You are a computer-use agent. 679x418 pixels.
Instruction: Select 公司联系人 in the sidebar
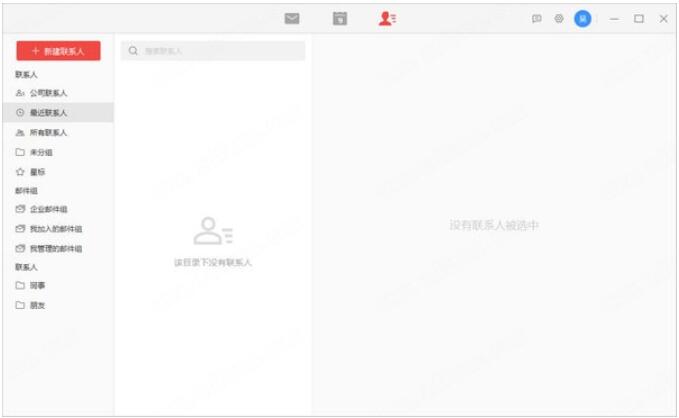point(48,93)
